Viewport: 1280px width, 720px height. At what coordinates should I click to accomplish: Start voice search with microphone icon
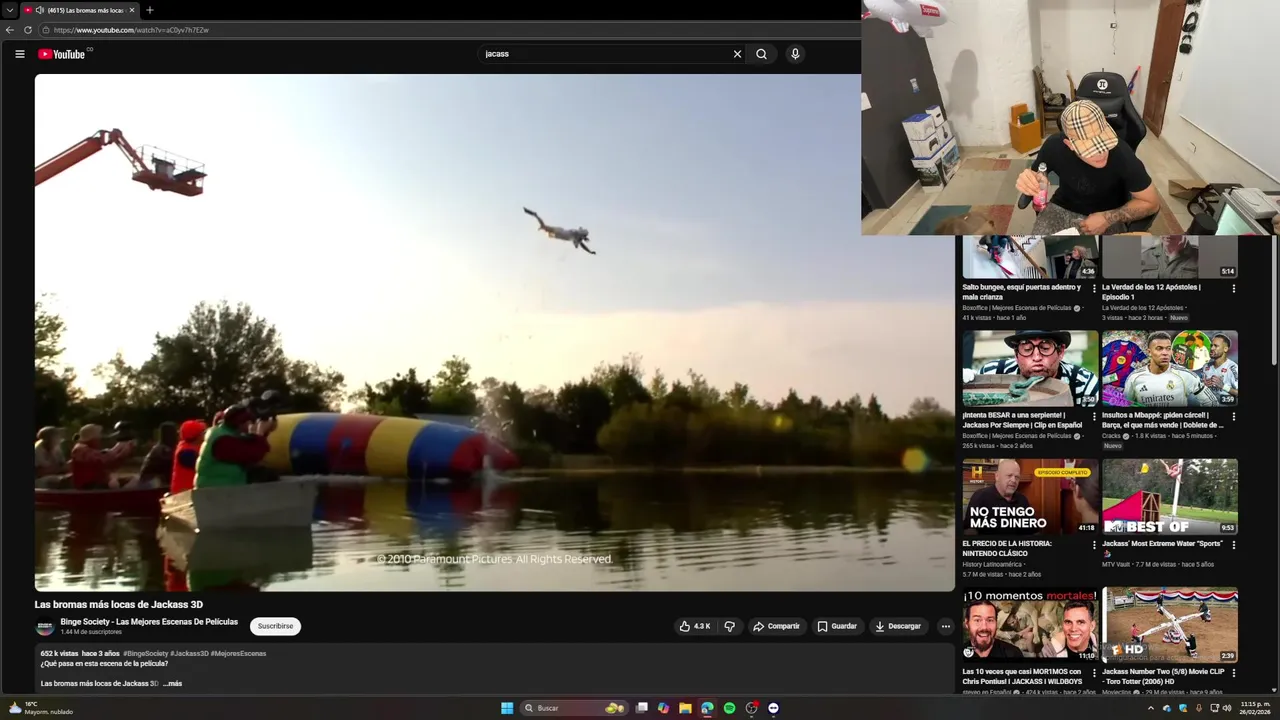coord(795,54)
